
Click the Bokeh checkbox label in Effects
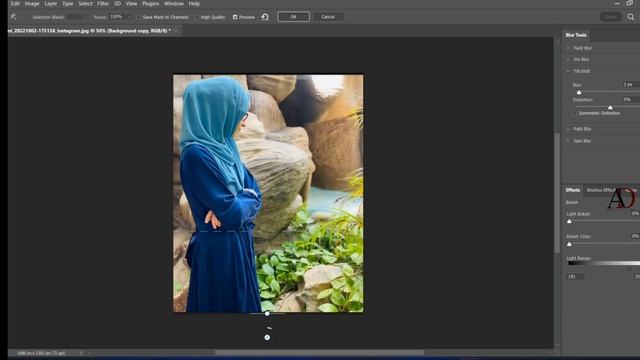click(x=572, y=202)
